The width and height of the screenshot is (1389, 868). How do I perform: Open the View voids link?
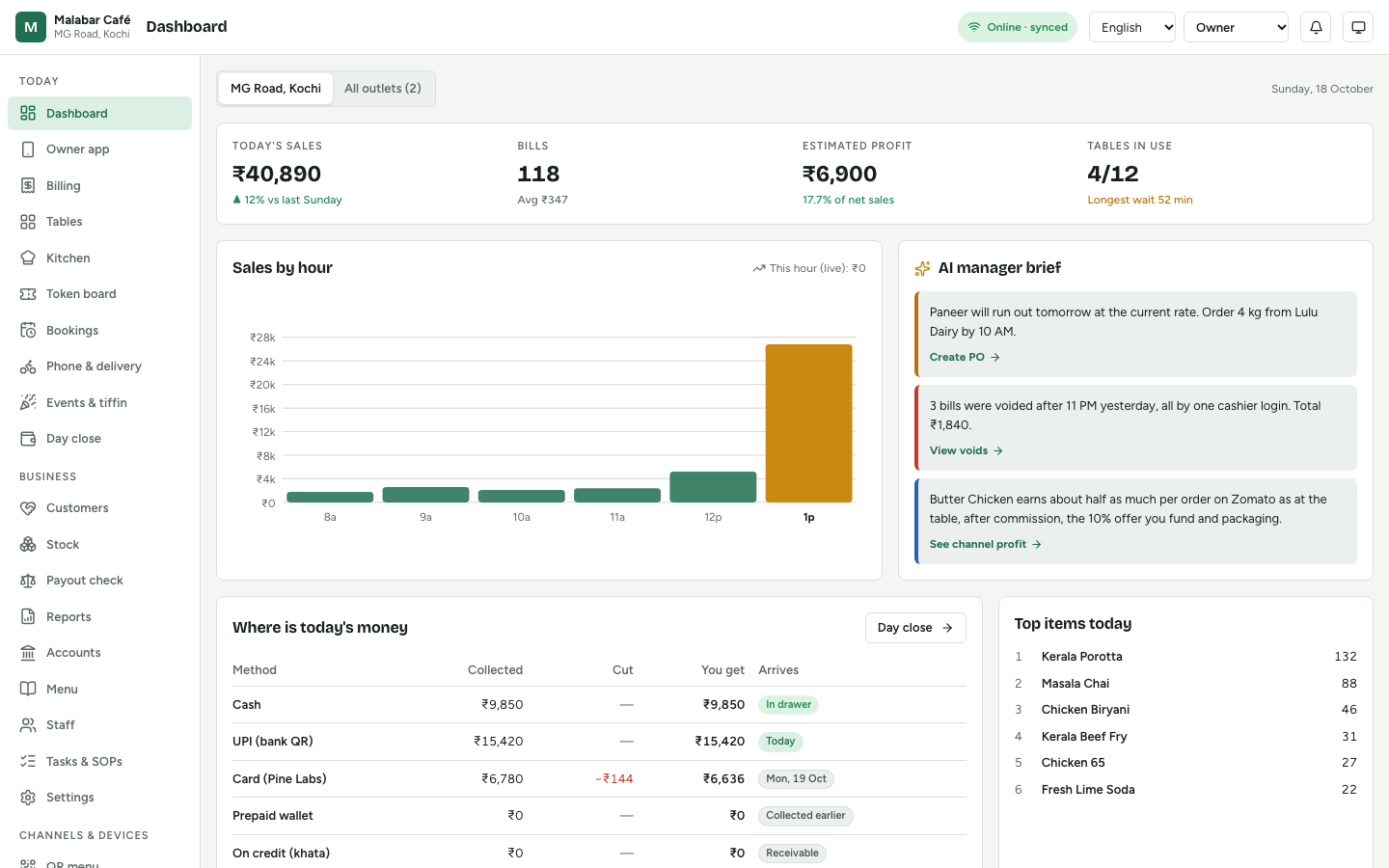click(967, 450)
